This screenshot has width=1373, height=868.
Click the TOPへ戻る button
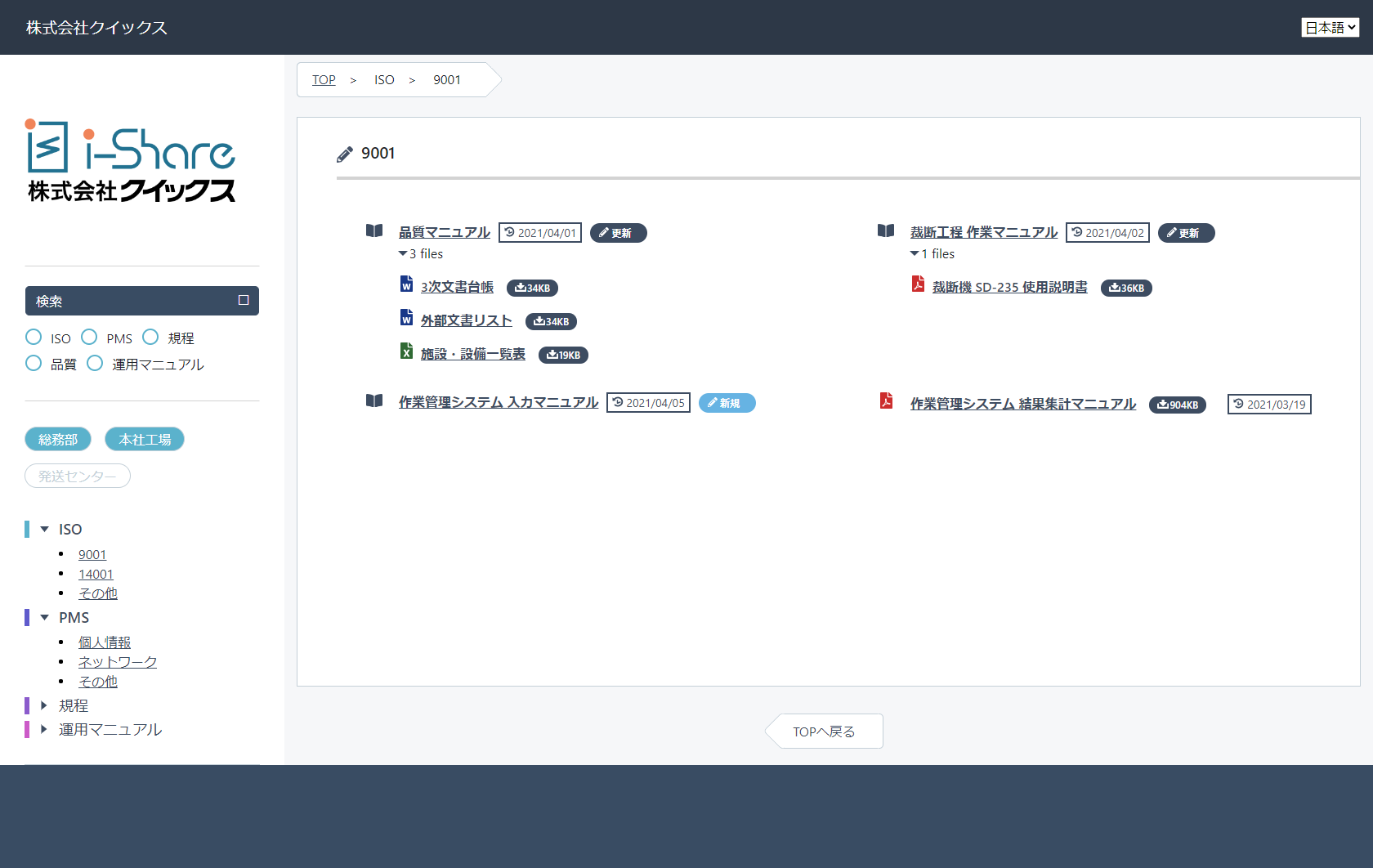(824, 732)
